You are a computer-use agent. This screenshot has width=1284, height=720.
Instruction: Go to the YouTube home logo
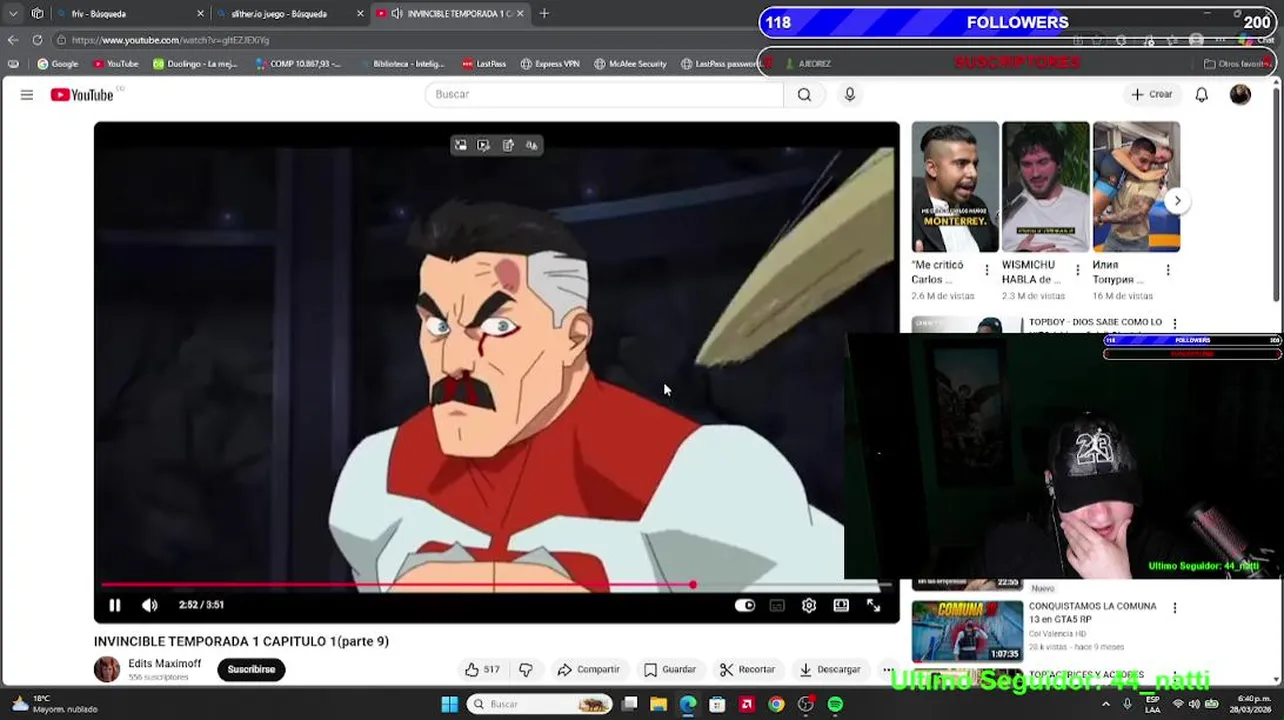82,94
